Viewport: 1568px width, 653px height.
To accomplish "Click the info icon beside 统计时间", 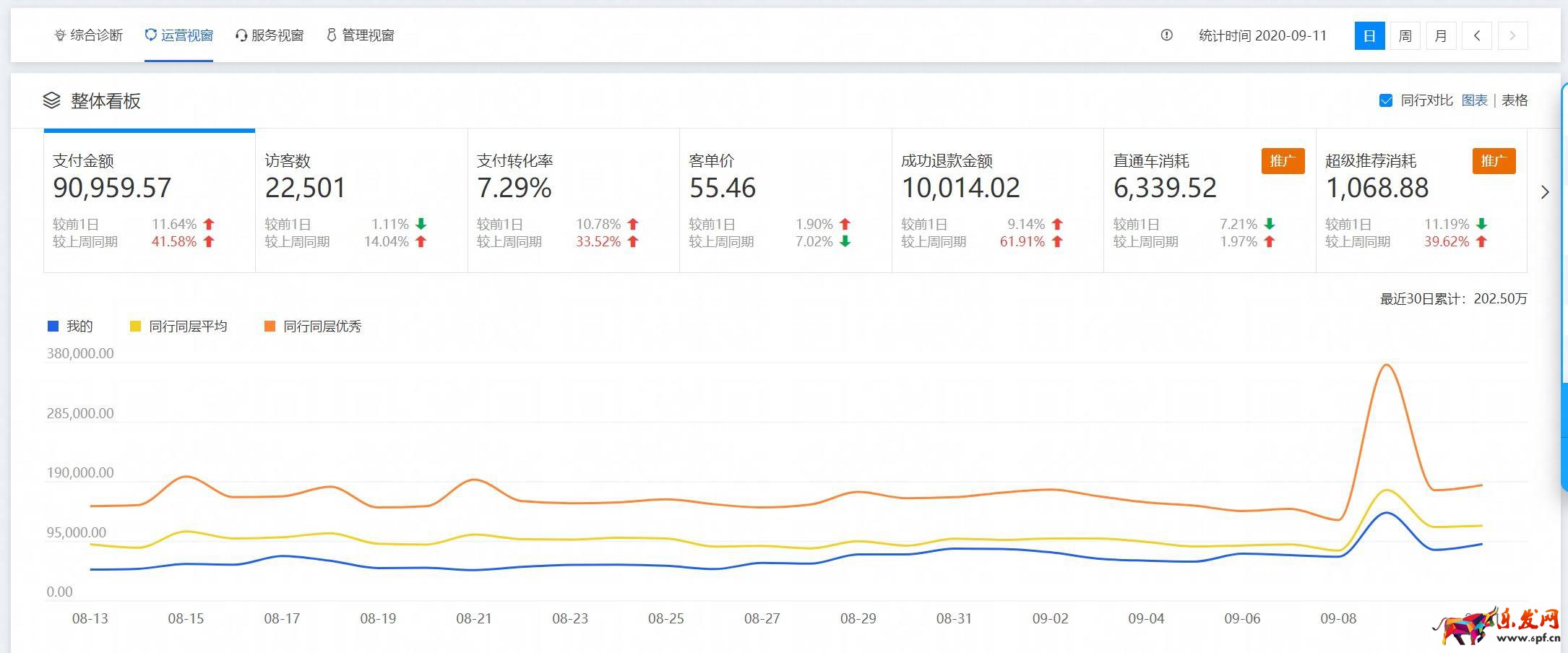I will (x=1166, y=35).
